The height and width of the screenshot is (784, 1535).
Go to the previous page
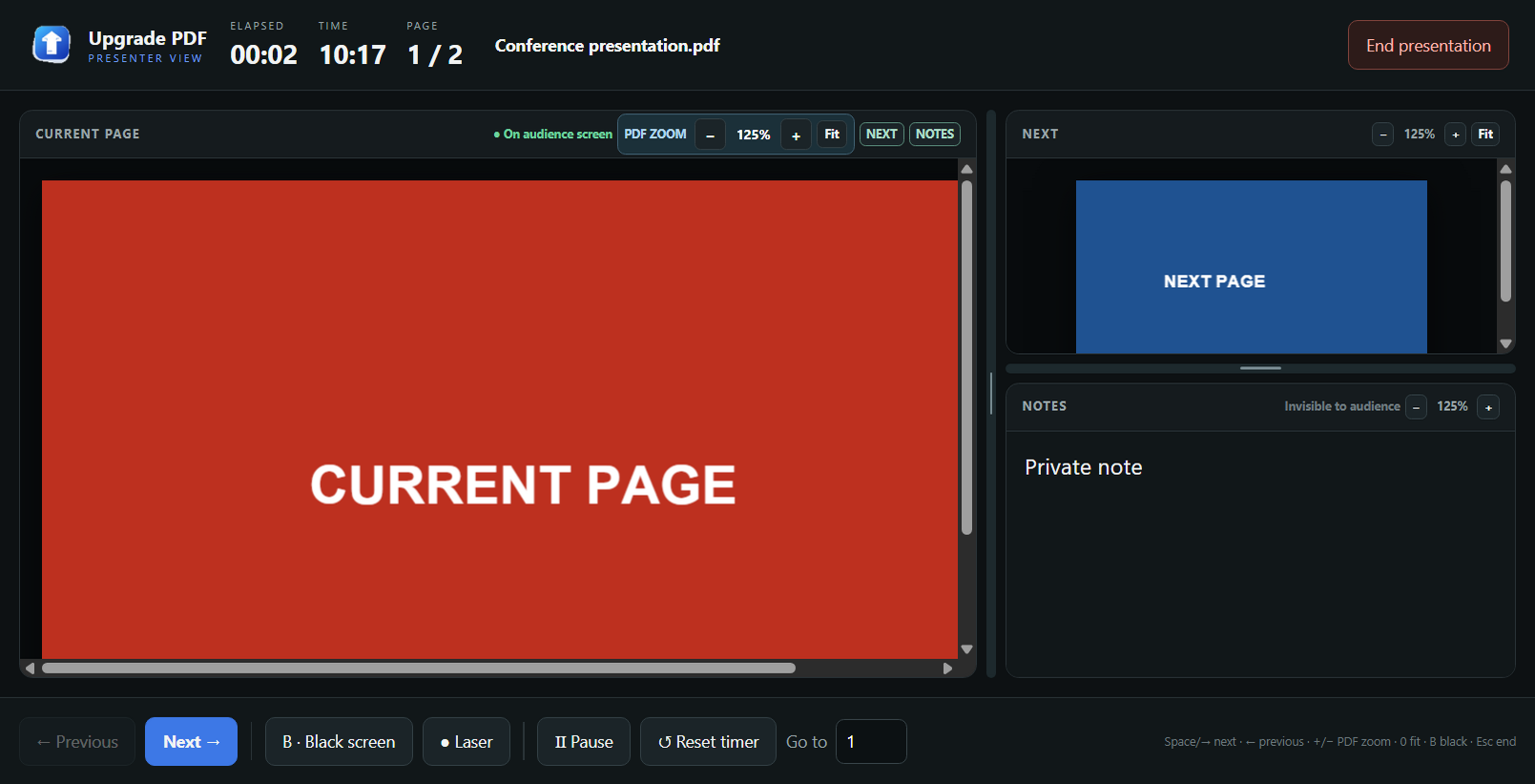coord(77,741)
